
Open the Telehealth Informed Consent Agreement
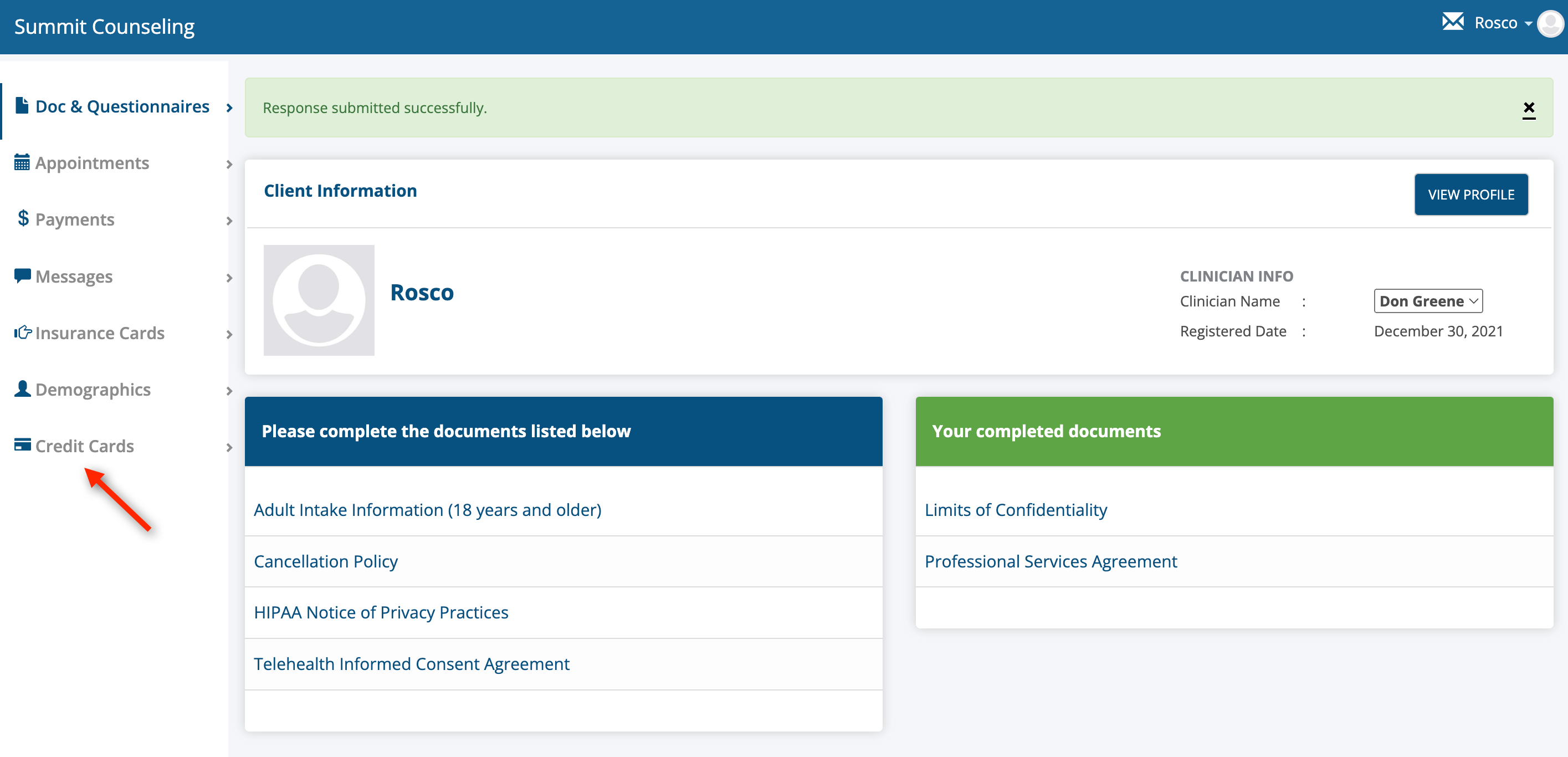pos(412,664)
